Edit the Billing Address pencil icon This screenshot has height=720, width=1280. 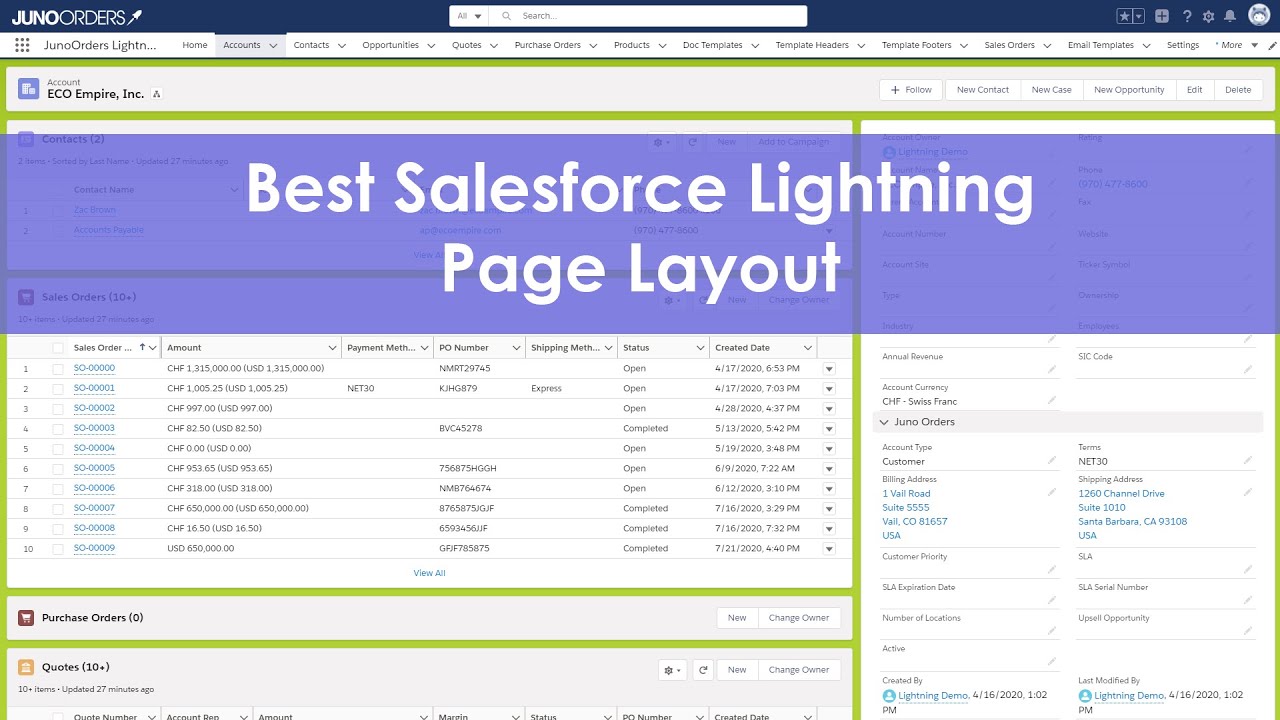(x=1051, y=492)
